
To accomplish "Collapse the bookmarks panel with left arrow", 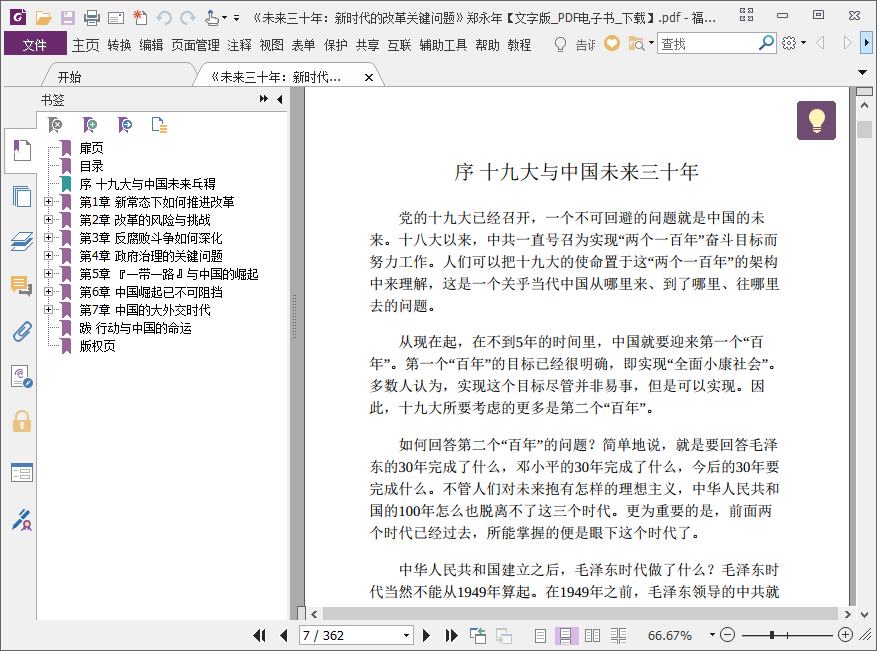I will pyautogui.click(x=280, y=100).
